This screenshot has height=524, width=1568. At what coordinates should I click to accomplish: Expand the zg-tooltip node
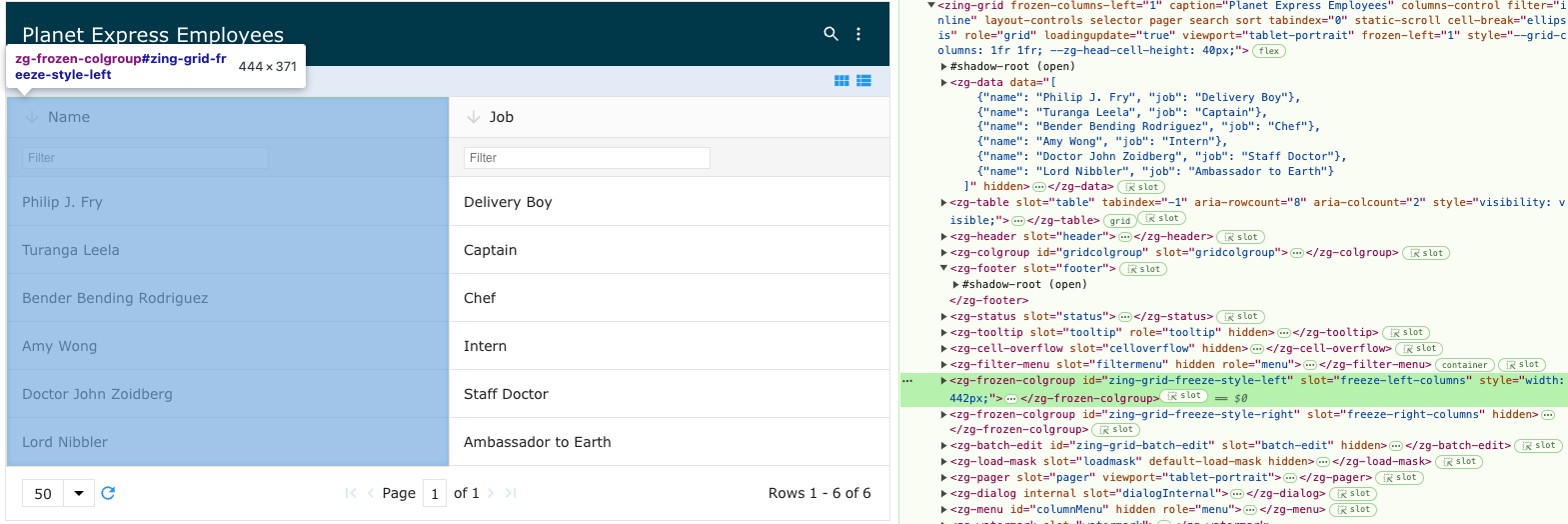[944, 333]
